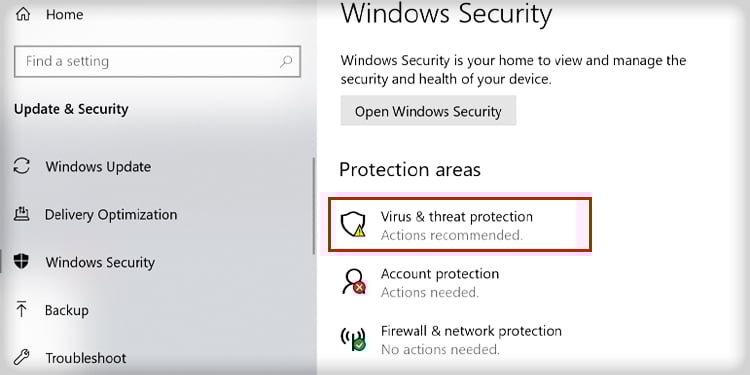Image resolution: width=750 pixels, height=375 pixels.
Task: Click the Windows Security shield sidebar icon
Action: point(22,262)
